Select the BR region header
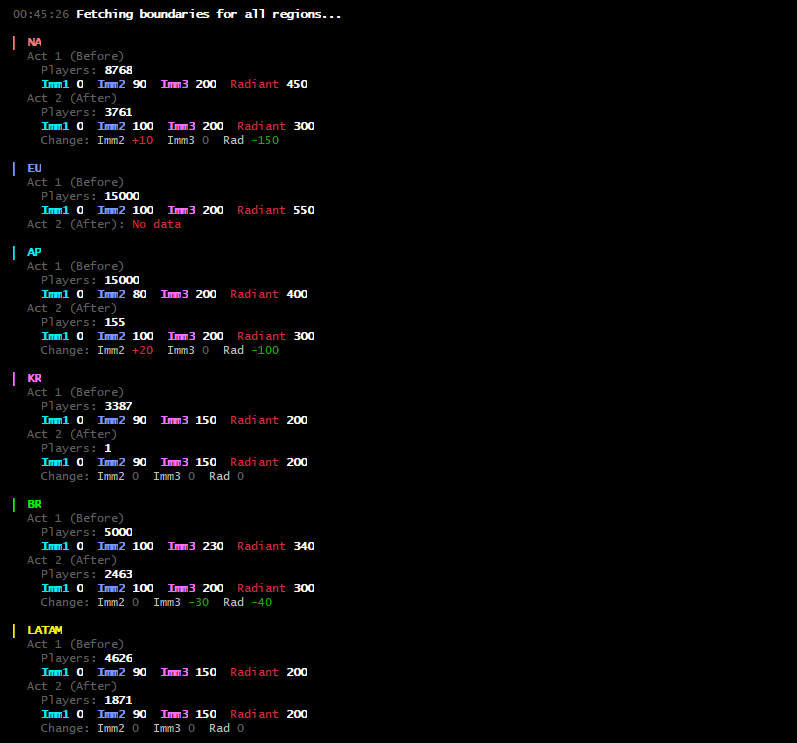Viewport: 797px width, 743px height. click(35, 504)
